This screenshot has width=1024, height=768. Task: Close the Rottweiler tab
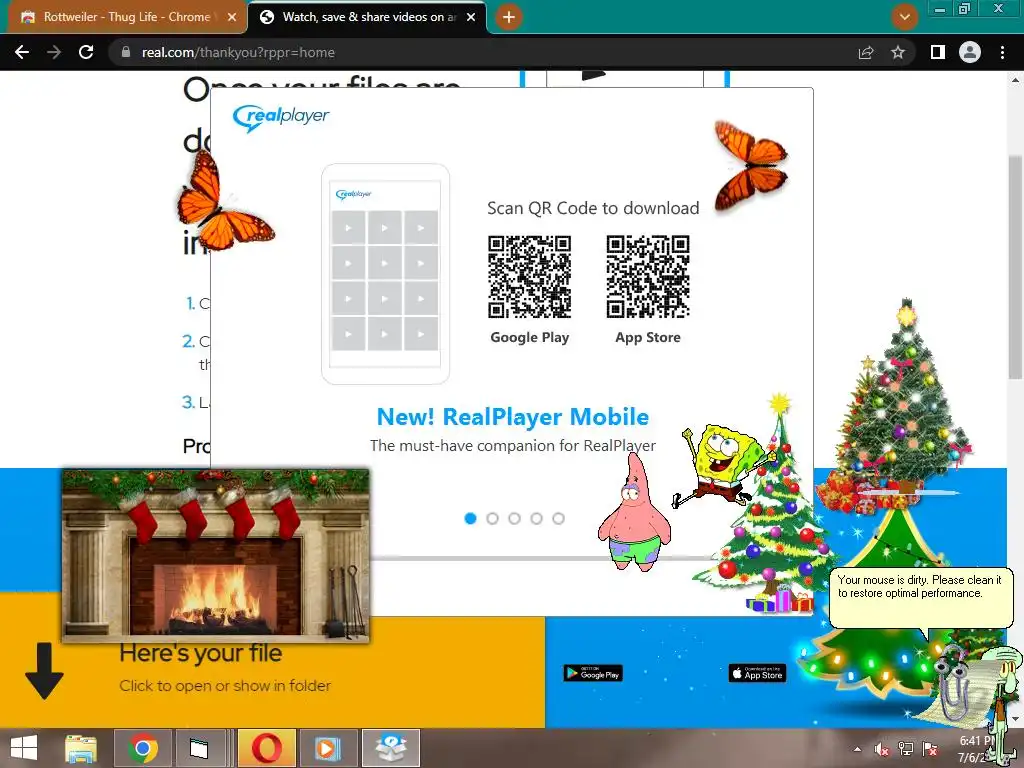(x=232, y=18)
